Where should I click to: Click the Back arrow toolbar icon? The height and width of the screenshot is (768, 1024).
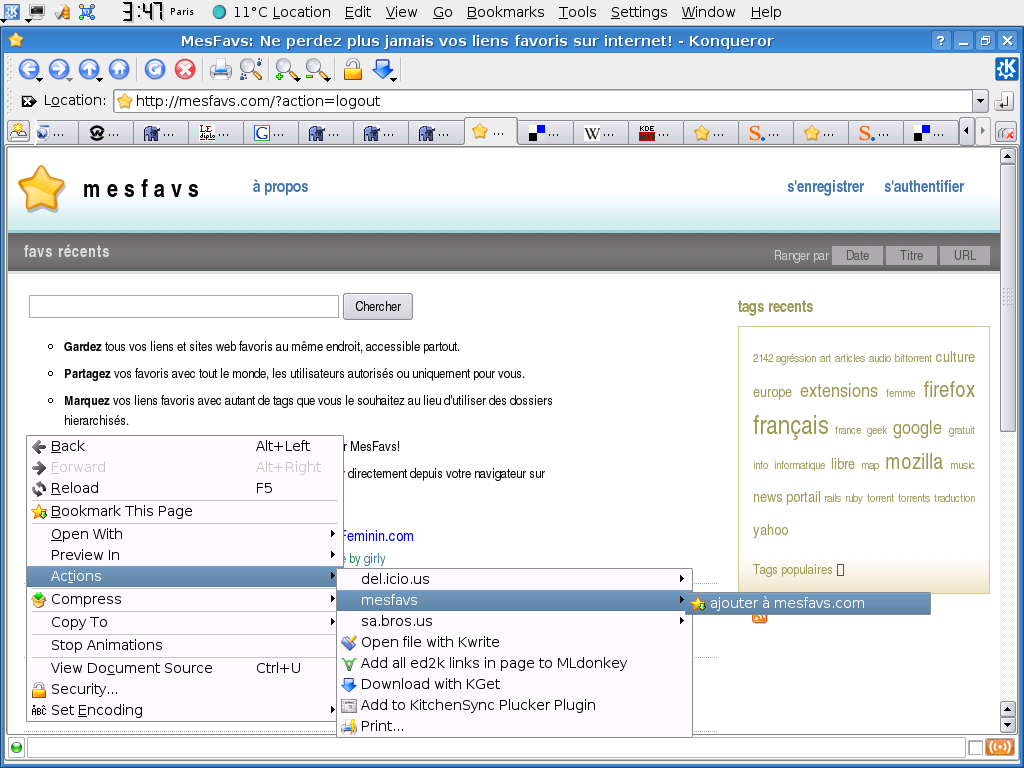click(x=28, y=69)
